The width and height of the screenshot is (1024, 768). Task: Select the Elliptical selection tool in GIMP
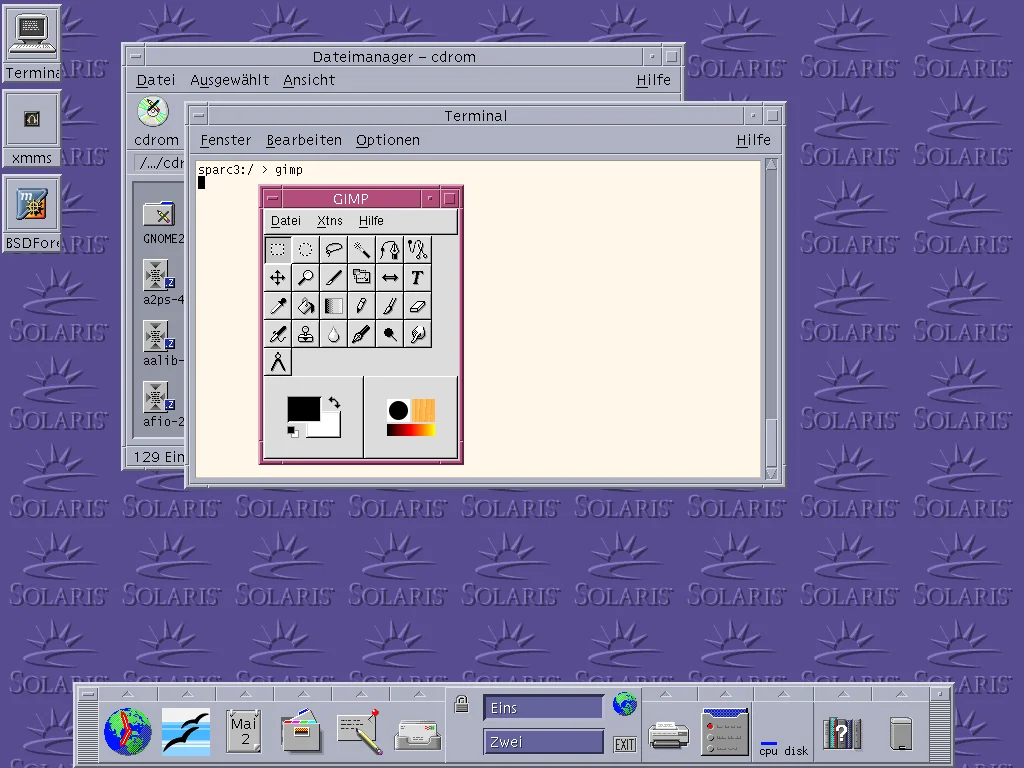tap(306, 249)
